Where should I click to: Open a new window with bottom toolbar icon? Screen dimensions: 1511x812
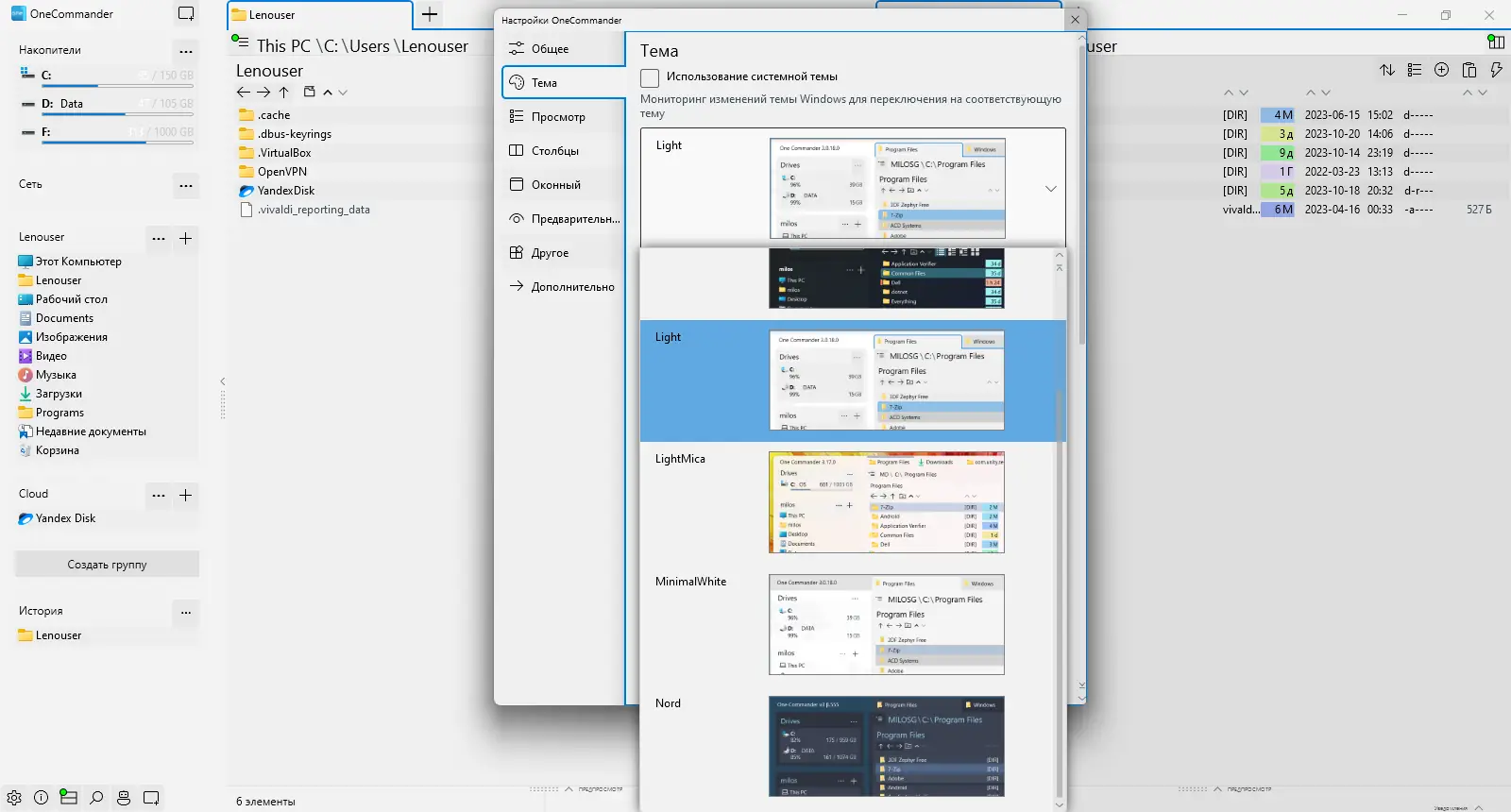pos(151,798)
